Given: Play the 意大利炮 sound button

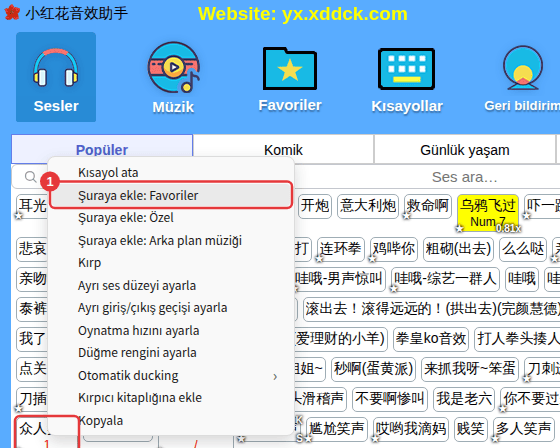Looking at the screenshot, I should tap(368, 206).
